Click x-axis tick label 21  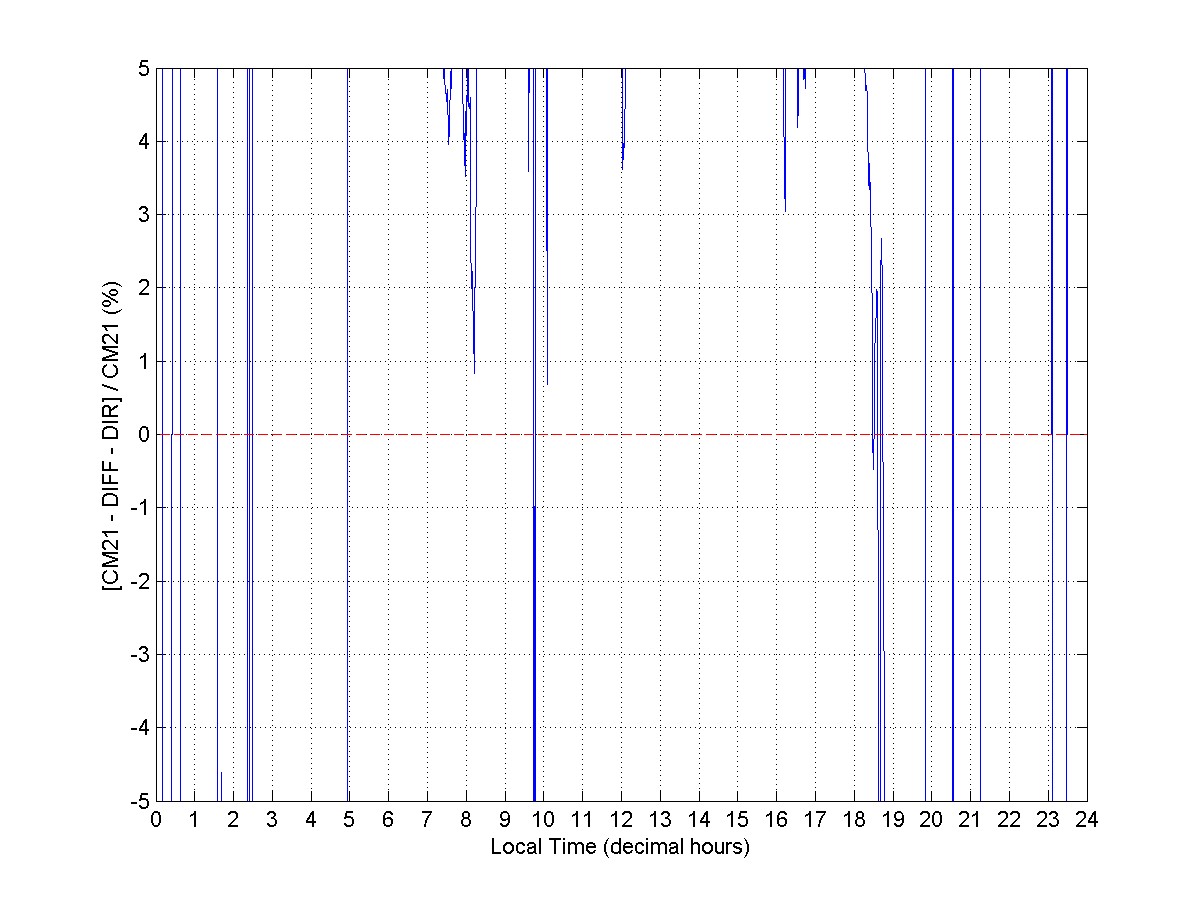coord(970,820)
